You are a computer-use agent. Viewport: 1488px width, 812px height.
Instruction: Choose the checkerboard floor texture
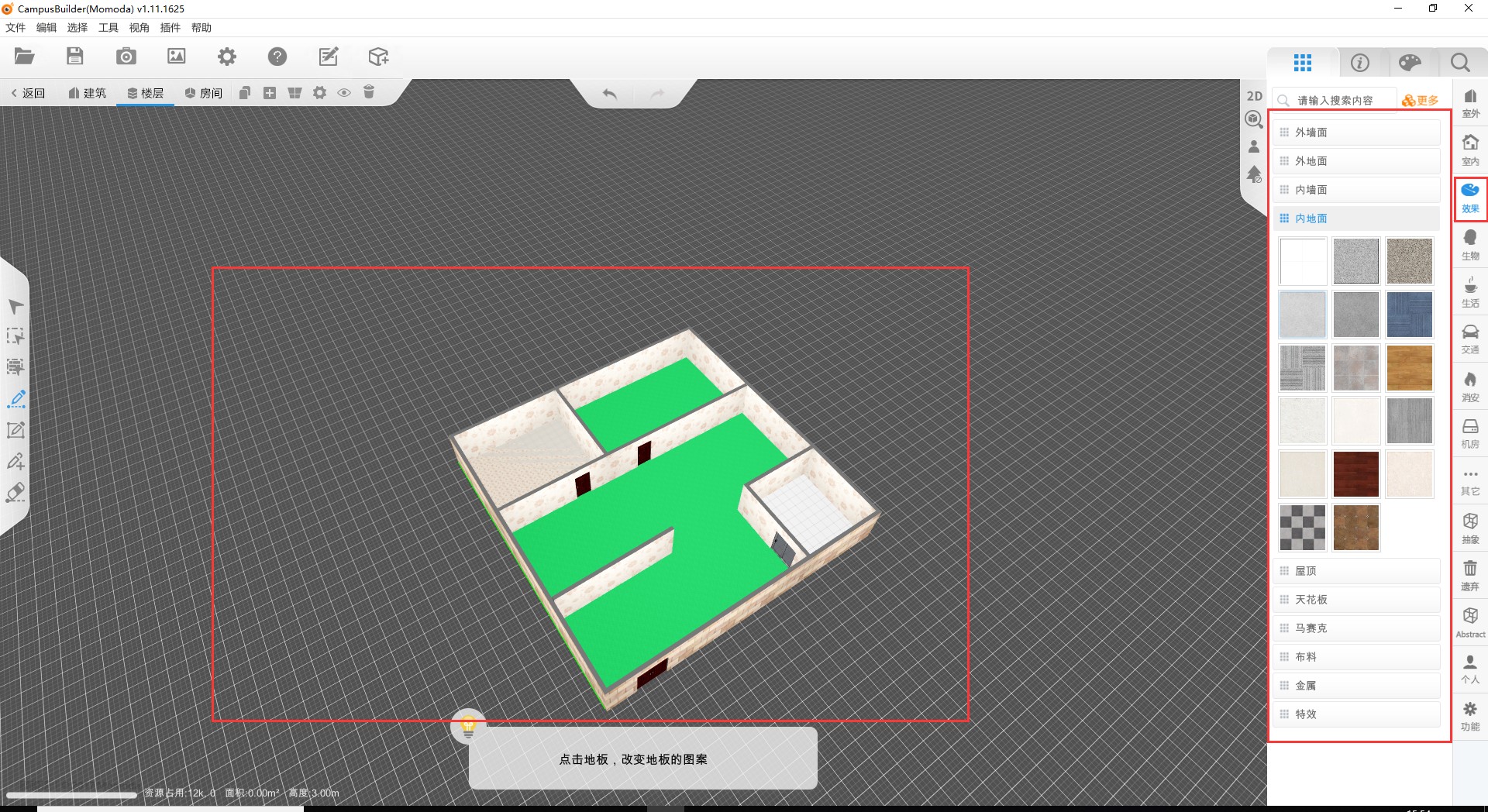[1303, 528]
